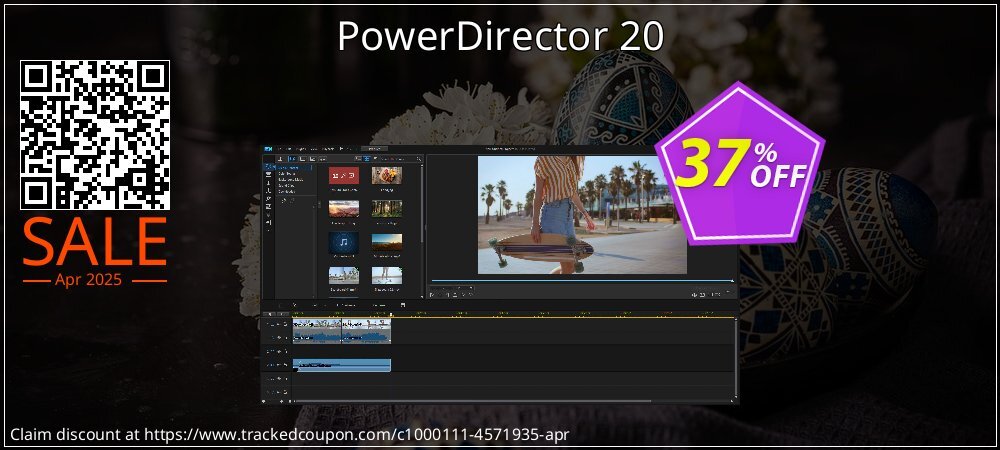Click the timeline horizontal scrollbar
This screenshot has width=1000, height=450.
click(x=472, y=401)
